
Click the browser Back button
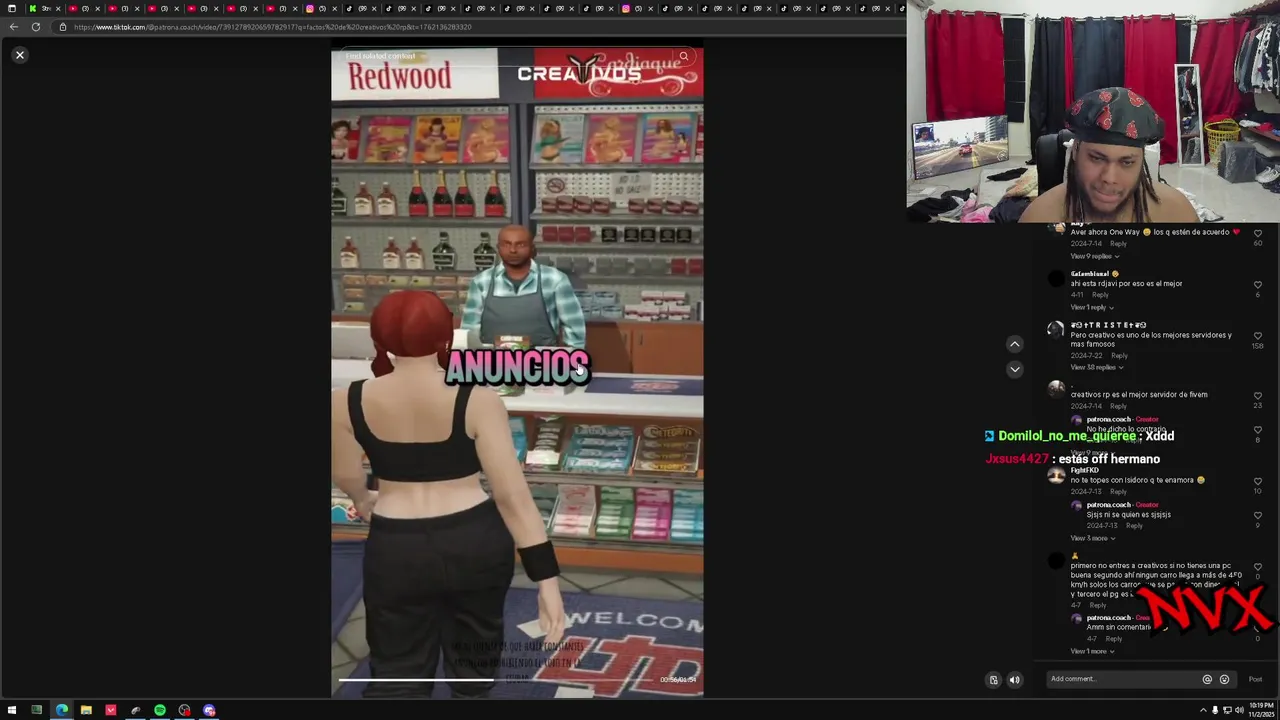pyautogui.click(x=13, y=27)
